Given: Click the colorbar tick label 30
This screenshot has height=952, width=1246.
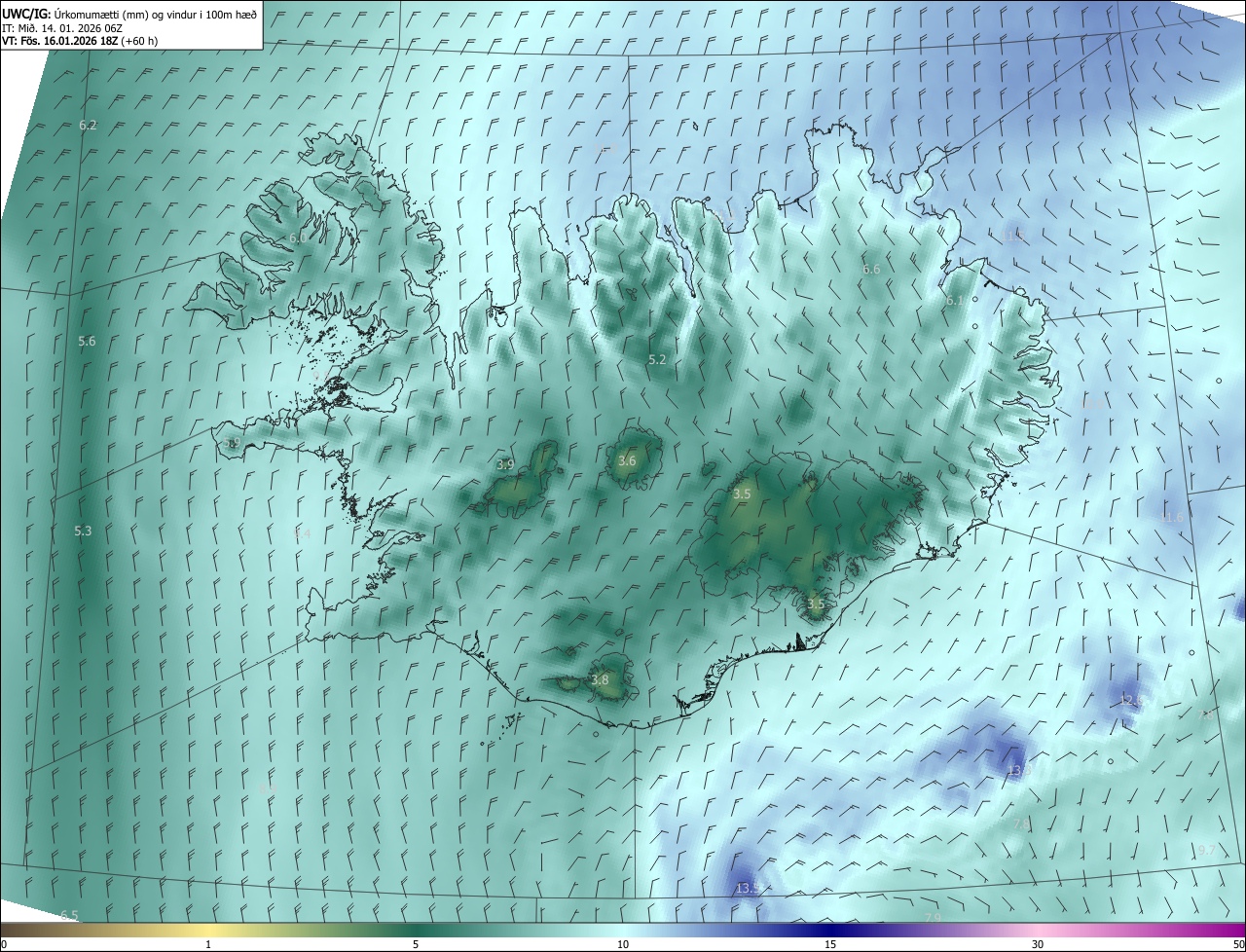Looking at the screenshot, I should click(x=1038, y=945).
